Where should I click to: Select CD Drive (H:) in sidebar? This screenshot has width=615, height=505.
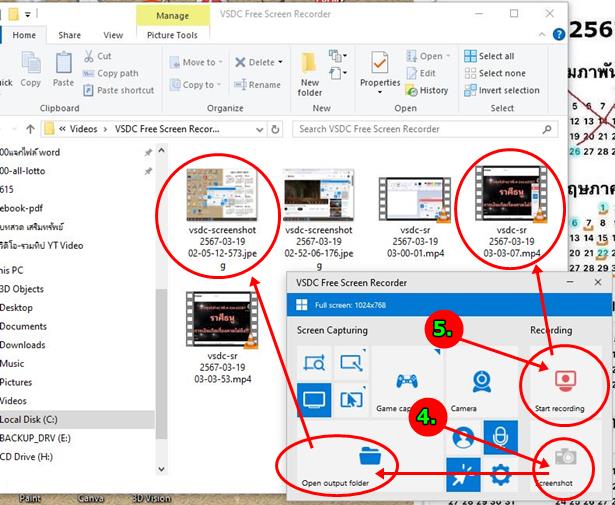(27, 457)
